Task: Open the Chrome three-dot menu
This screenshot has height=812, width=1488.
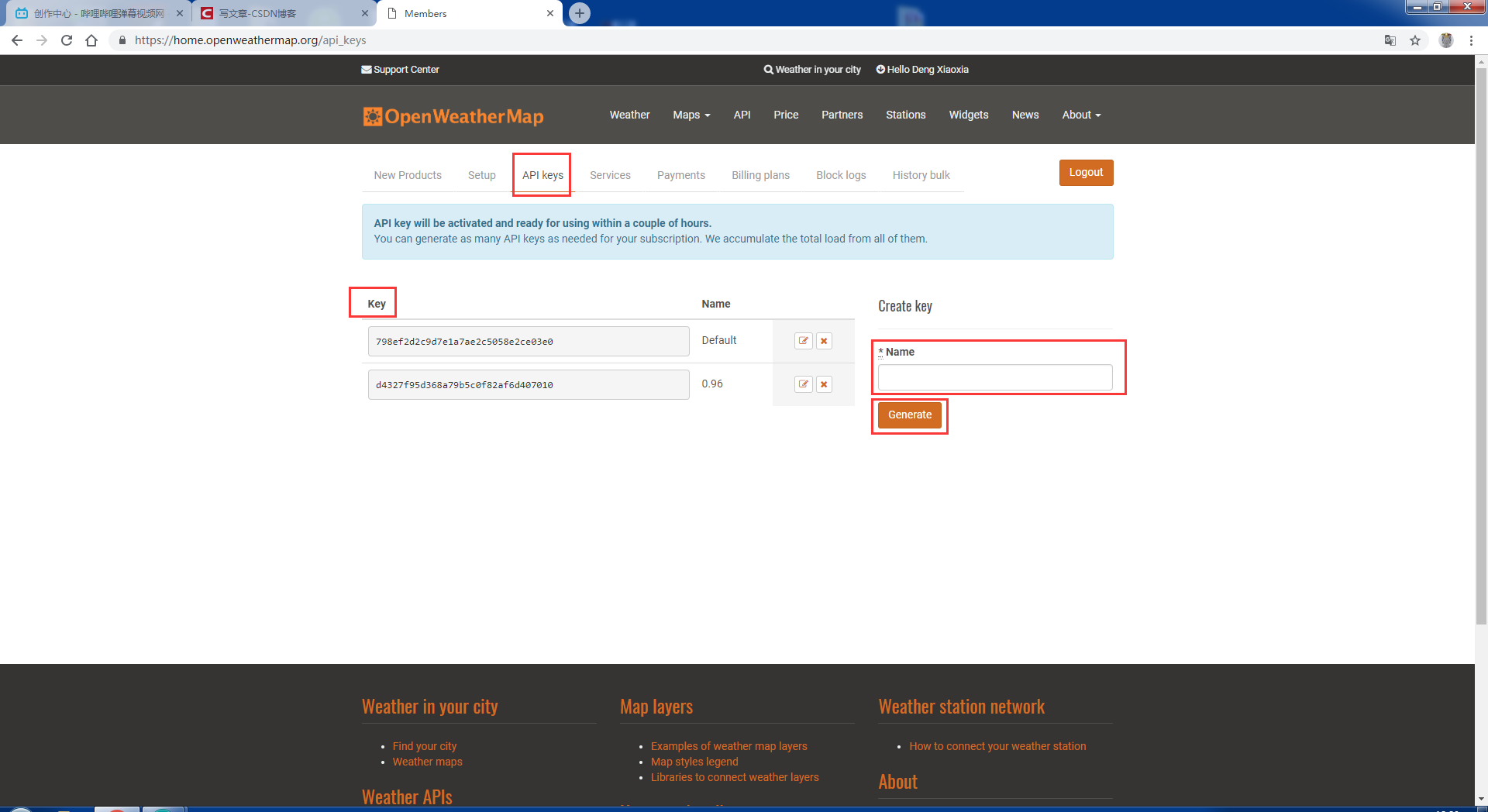Action: pos(1471,40)
